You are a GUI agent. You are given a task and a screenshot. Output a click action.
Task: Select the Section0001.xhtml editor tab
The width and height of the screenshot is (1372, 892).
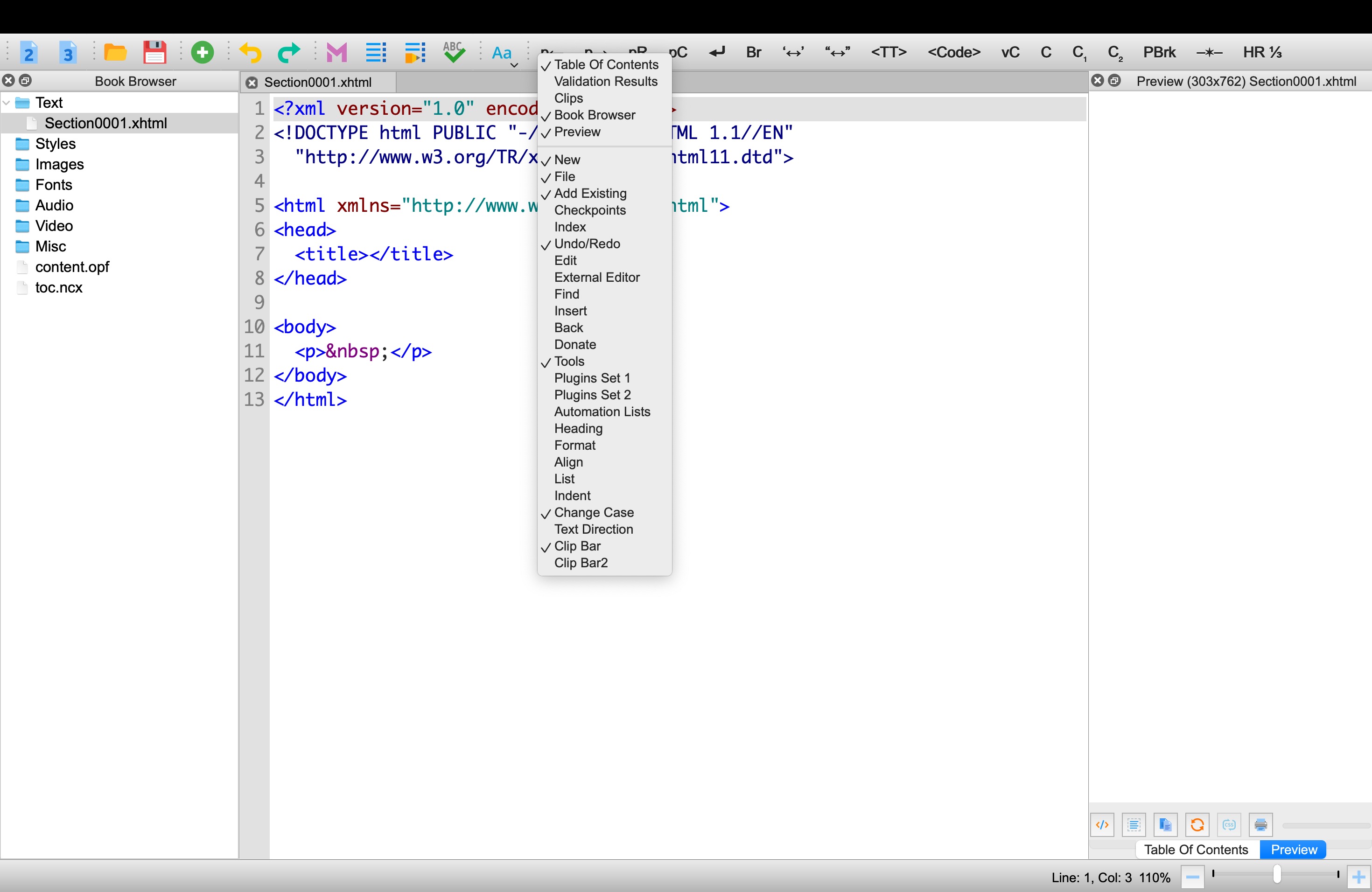[318, 83]
